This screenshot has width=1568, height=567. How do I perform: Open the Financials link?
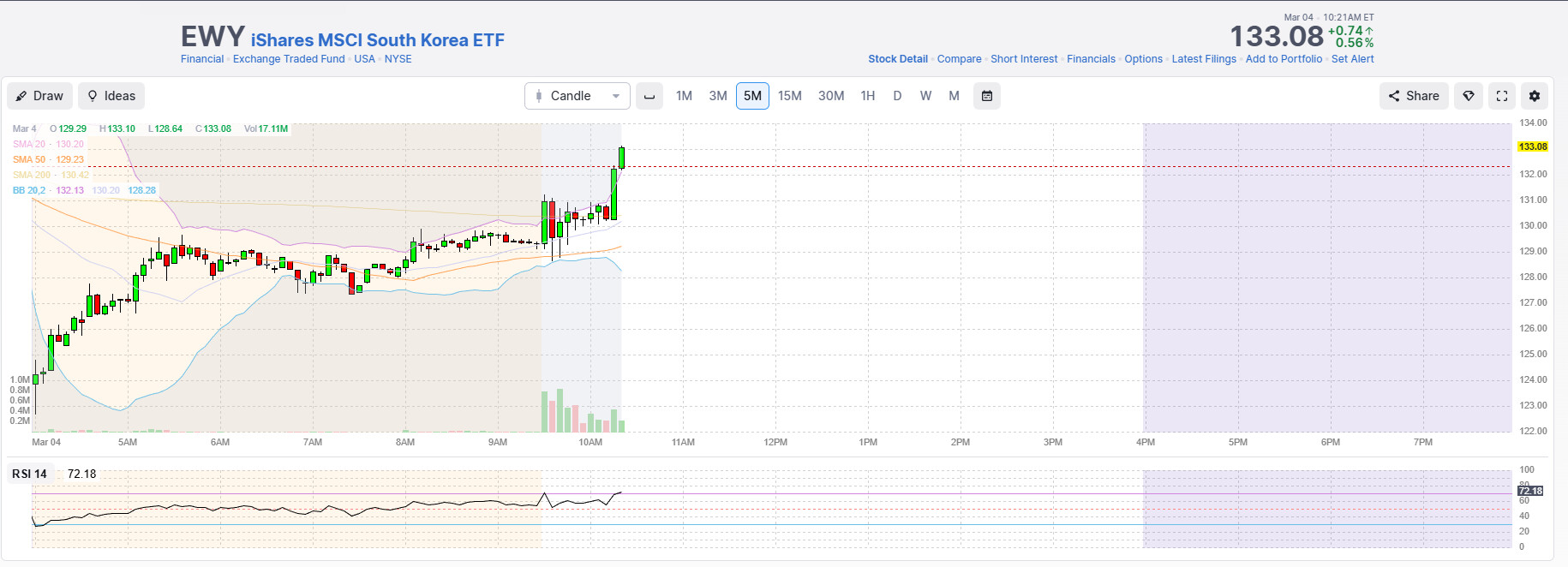[1091, 59]
